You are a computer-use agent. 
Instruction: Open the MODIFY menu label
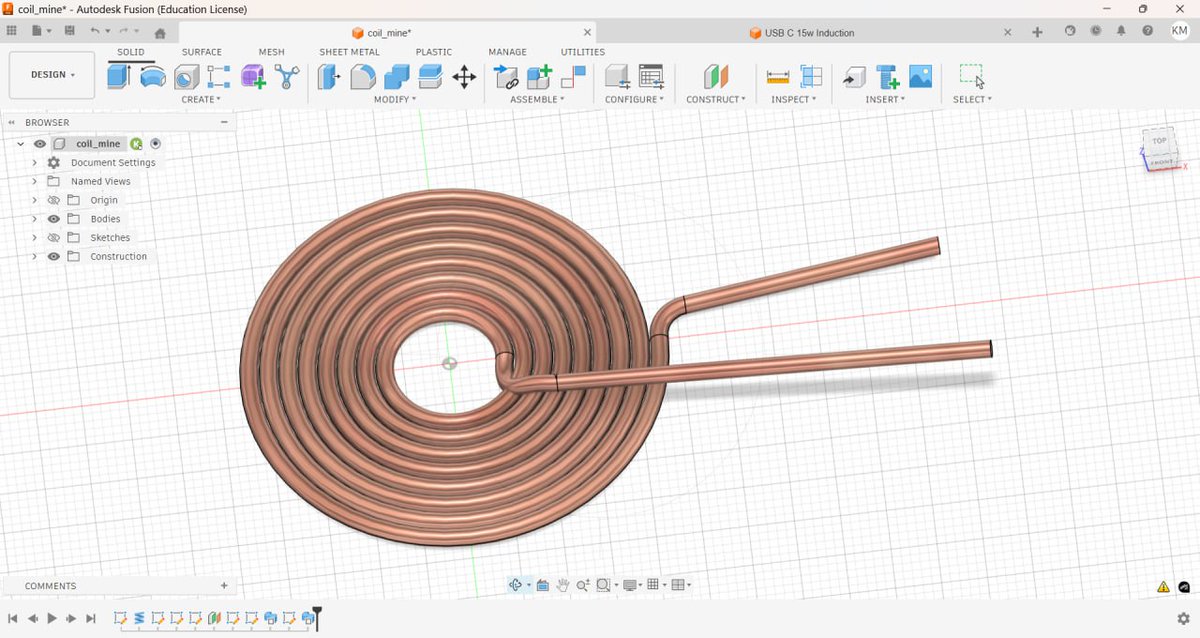(395, 100)
